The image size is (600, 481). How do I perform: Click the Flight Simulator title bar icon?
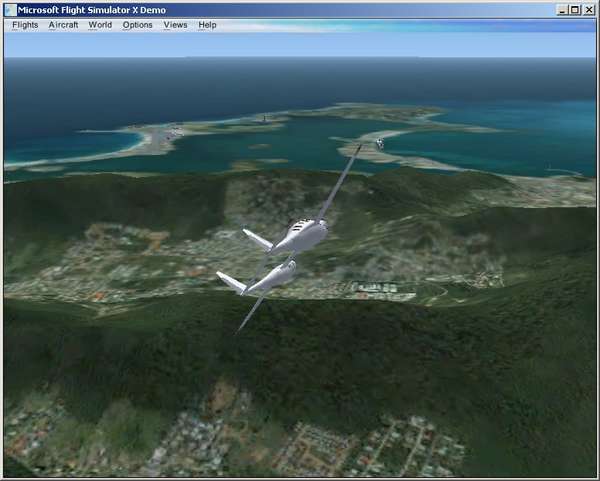point(10,10)
